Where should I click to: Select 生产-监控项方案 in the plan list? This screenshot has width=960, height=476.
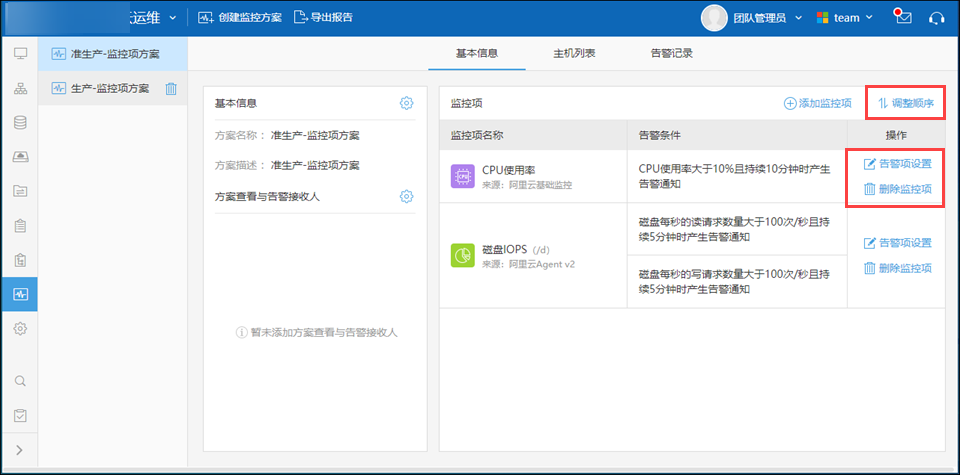[109, 88]
